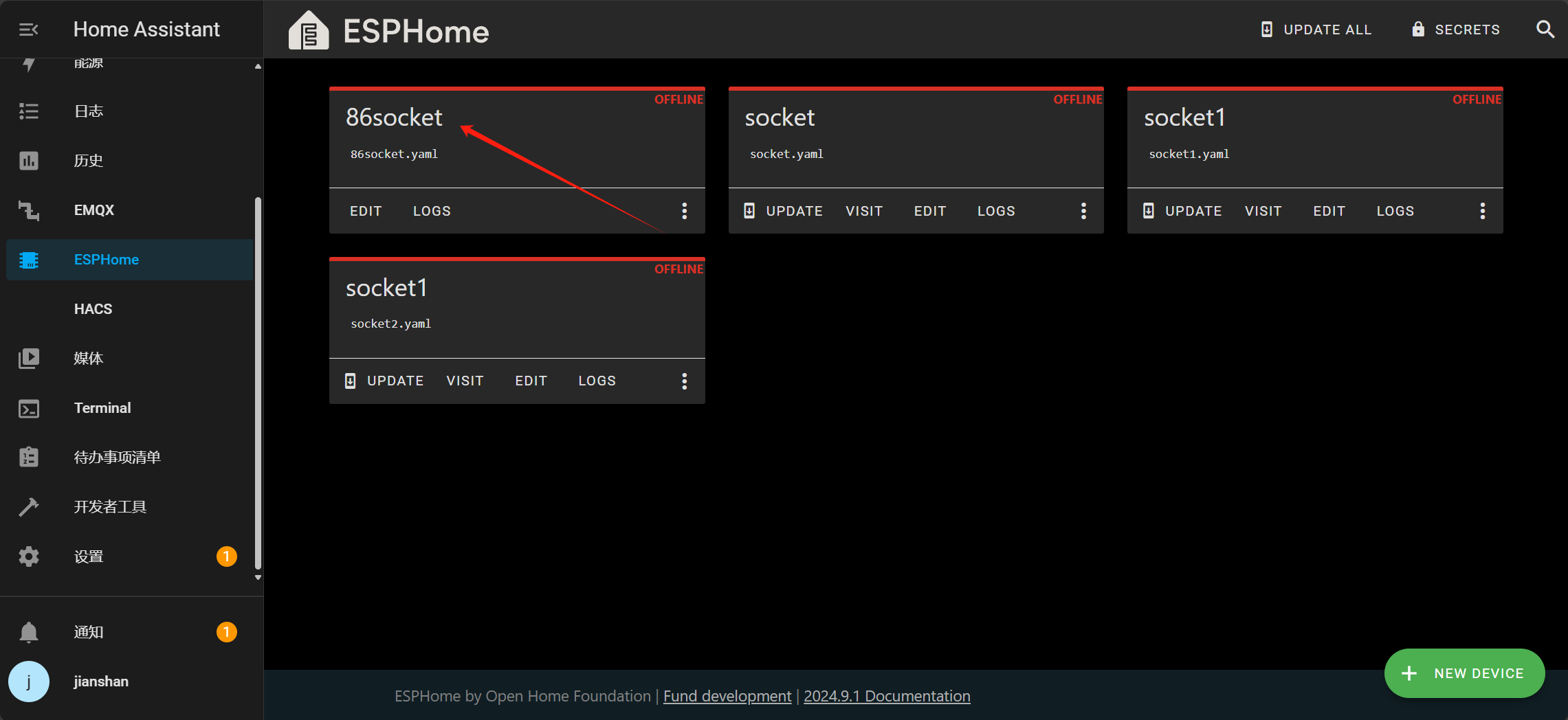Open the 历史 history chart icon
Viewport: 1568px width, 720px height.
pyautogui.click(x=28, y=161)
